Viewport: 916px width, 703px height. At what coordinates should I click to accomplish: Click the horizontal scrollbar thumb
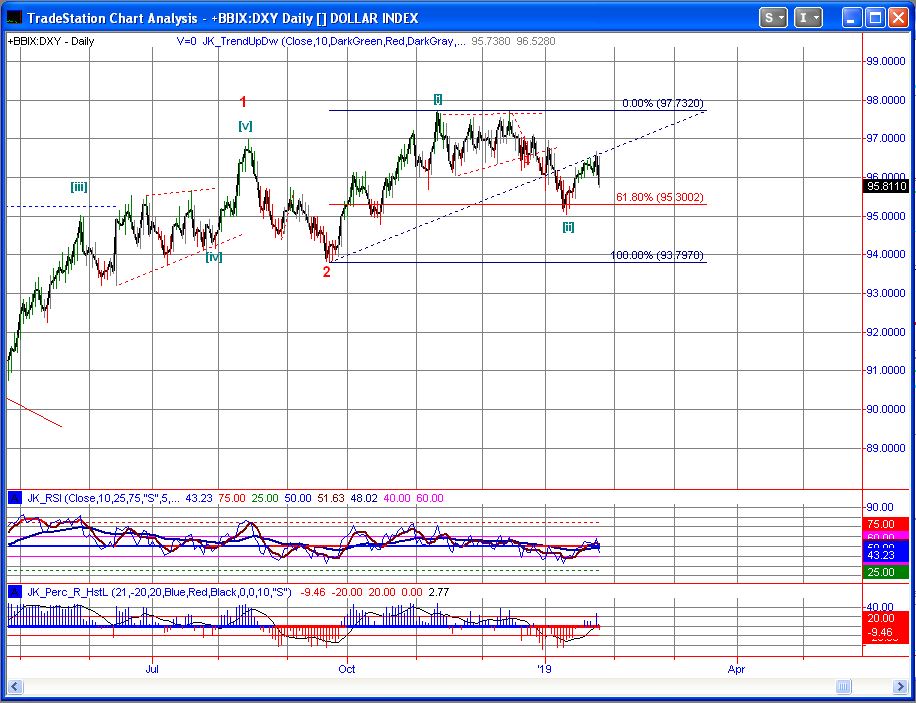[843, 685]
